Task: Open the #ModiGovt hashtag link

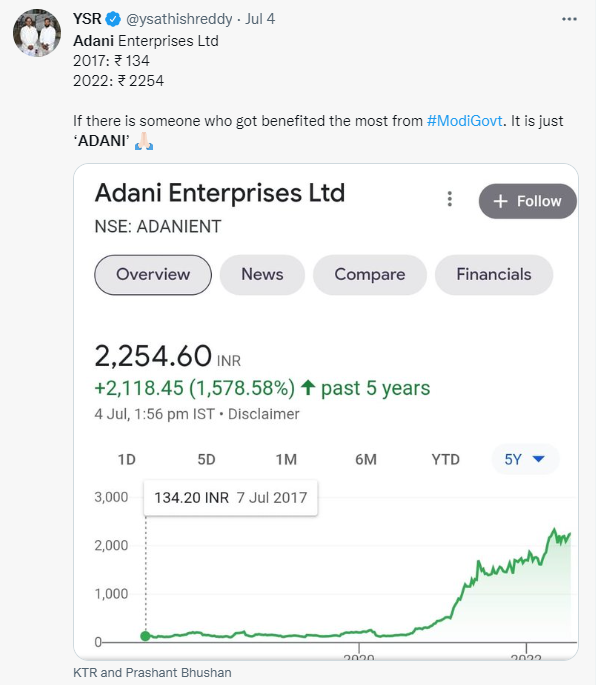Action: [465, 121]
